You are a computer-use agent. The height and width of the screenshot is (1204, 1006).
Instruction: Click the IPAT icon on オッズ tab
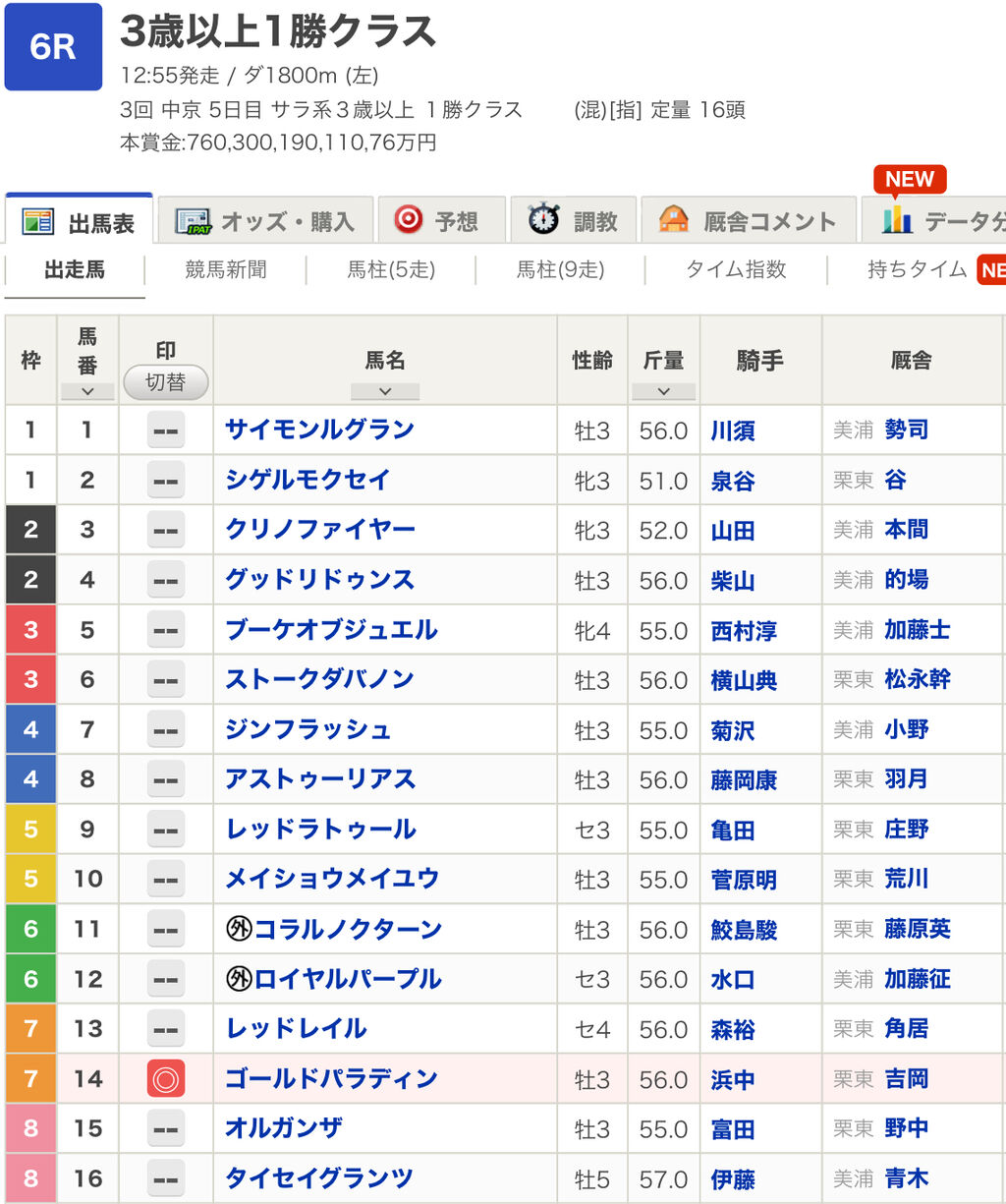(193, 221)
